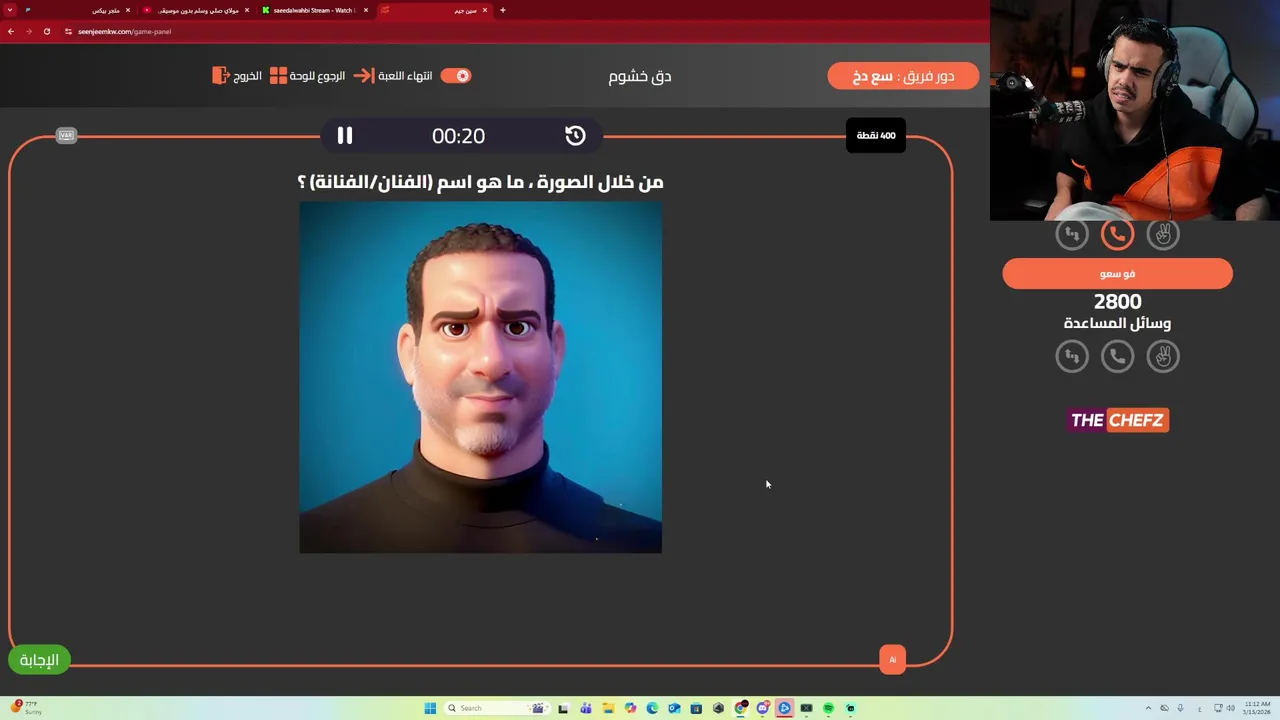The image size is (1280, 720).
Task: Reset the timer with the circular arrow icon
Action: 575,135
